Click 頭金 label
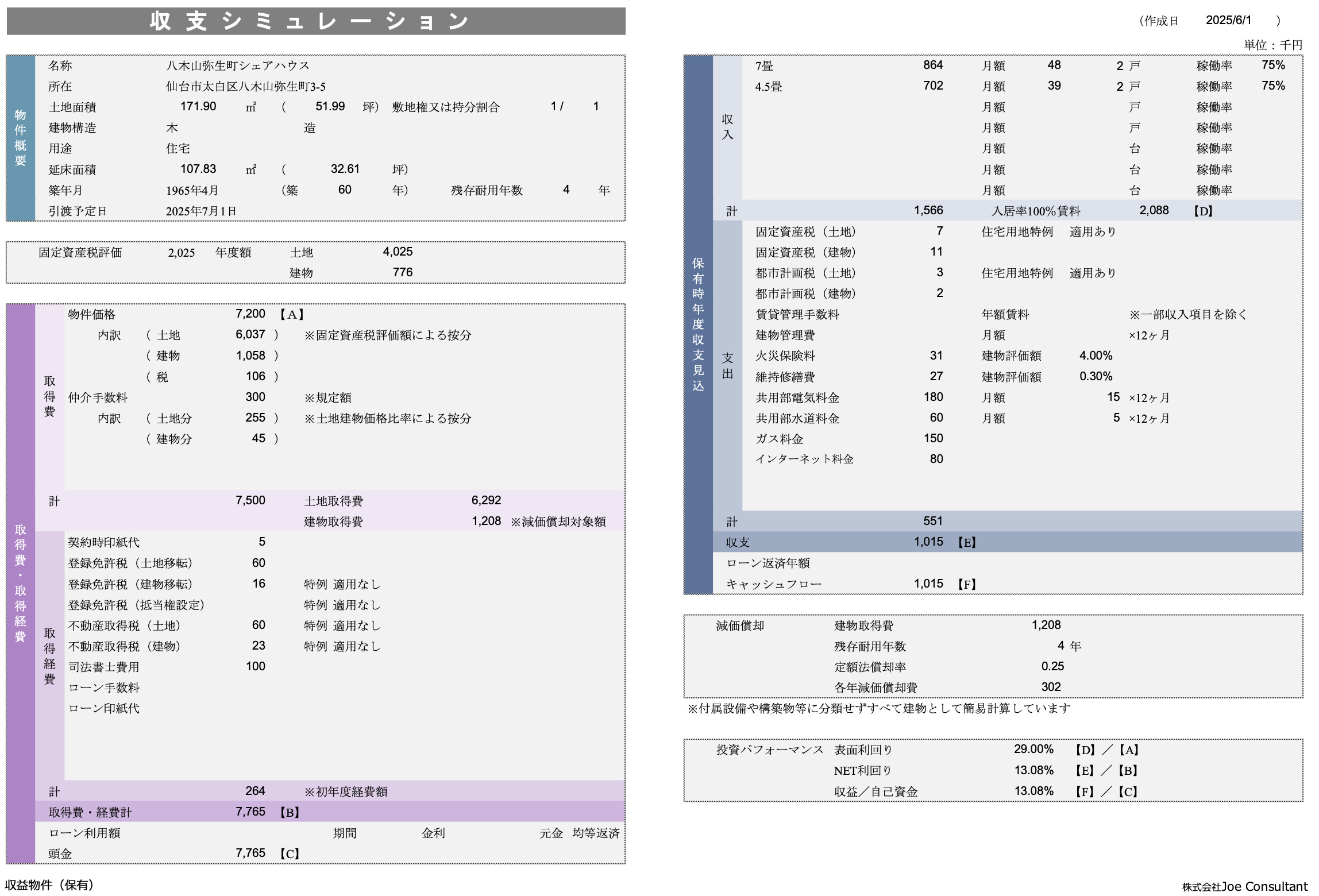The image size is (1319, 896). [x=60, y=853]
